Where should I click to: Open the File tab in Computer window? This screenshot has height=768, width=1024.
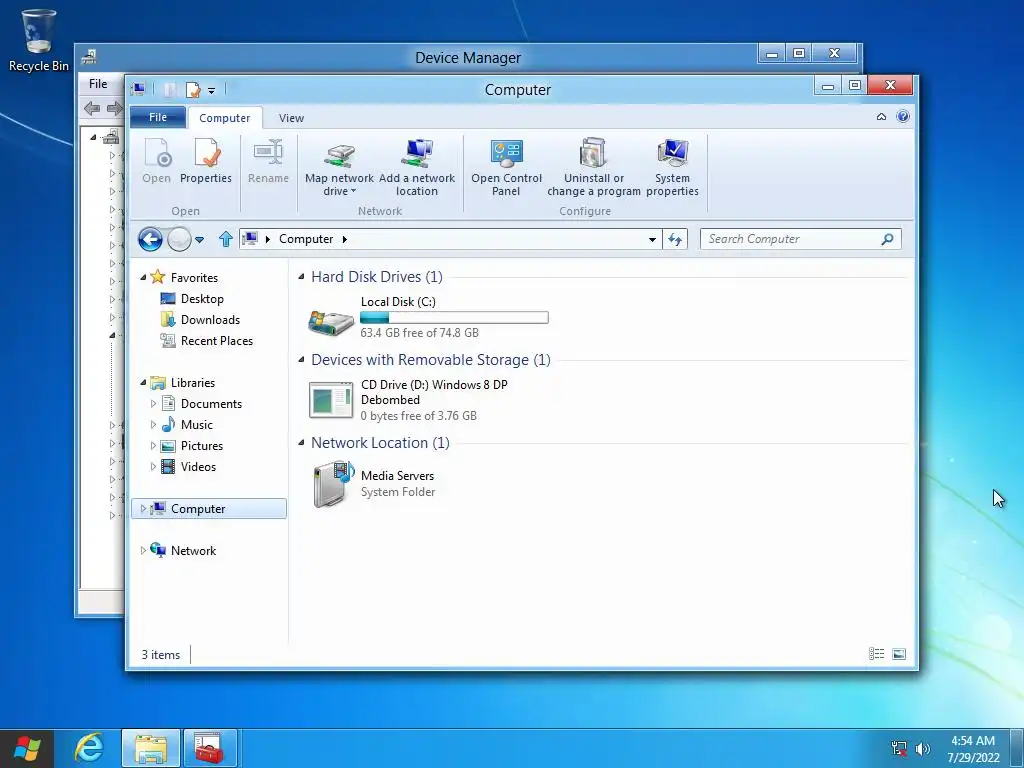157,117
